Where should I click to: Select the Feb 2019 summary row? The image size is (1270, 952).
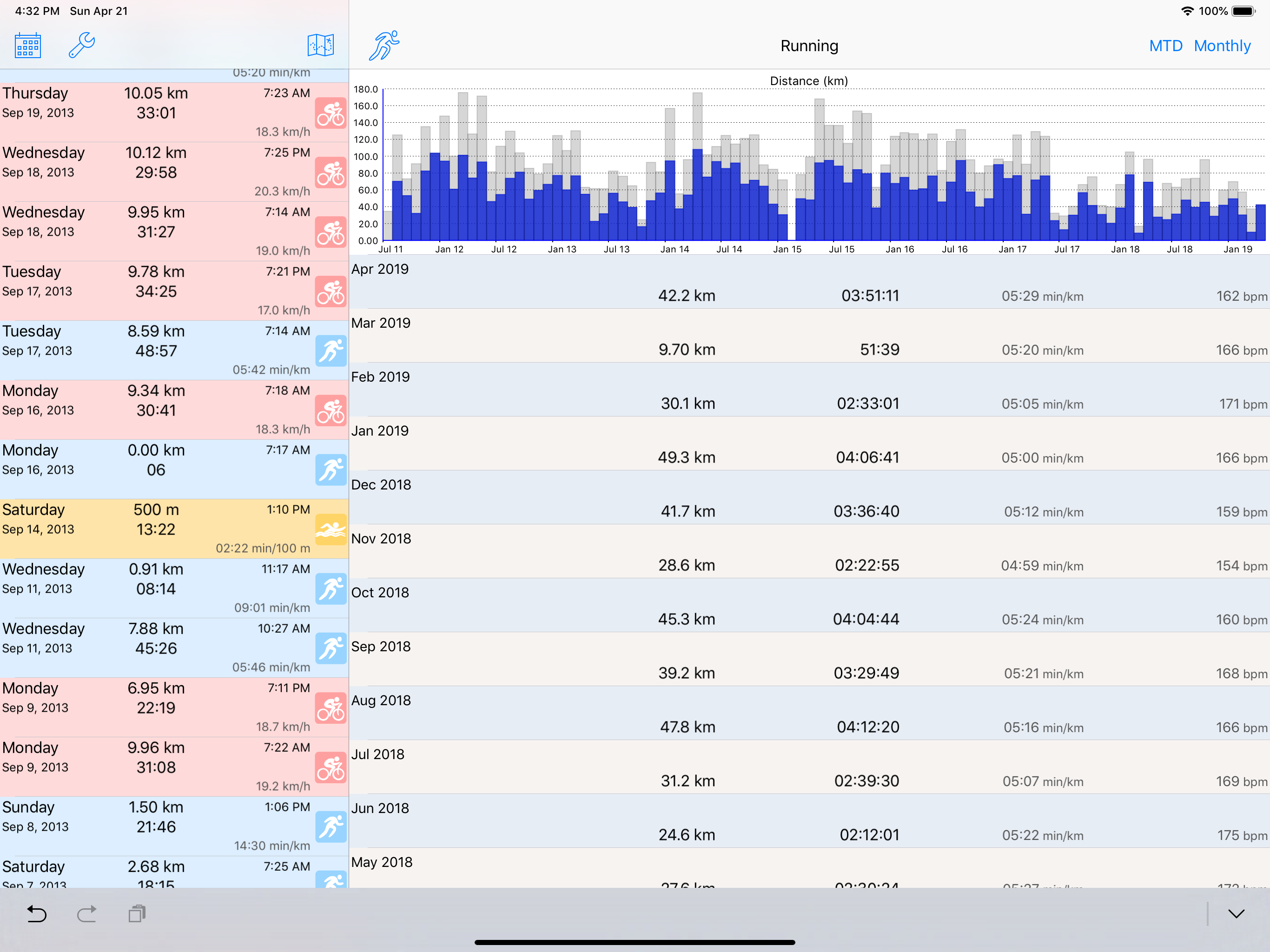[x=809, y=390]
